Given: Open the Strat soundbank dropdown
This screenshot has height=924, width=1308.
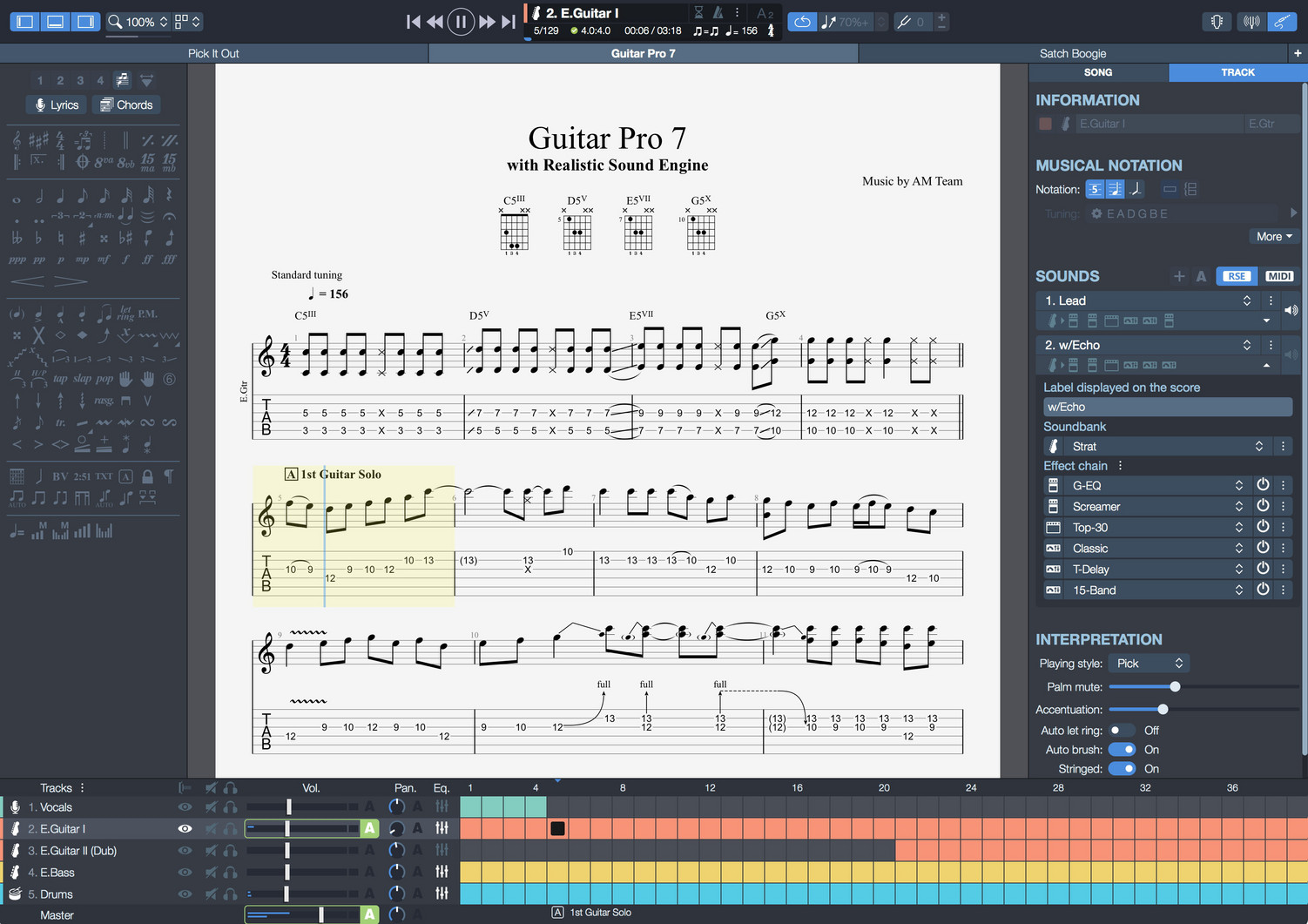Looking at the screenshot, I should [1258, 445].
